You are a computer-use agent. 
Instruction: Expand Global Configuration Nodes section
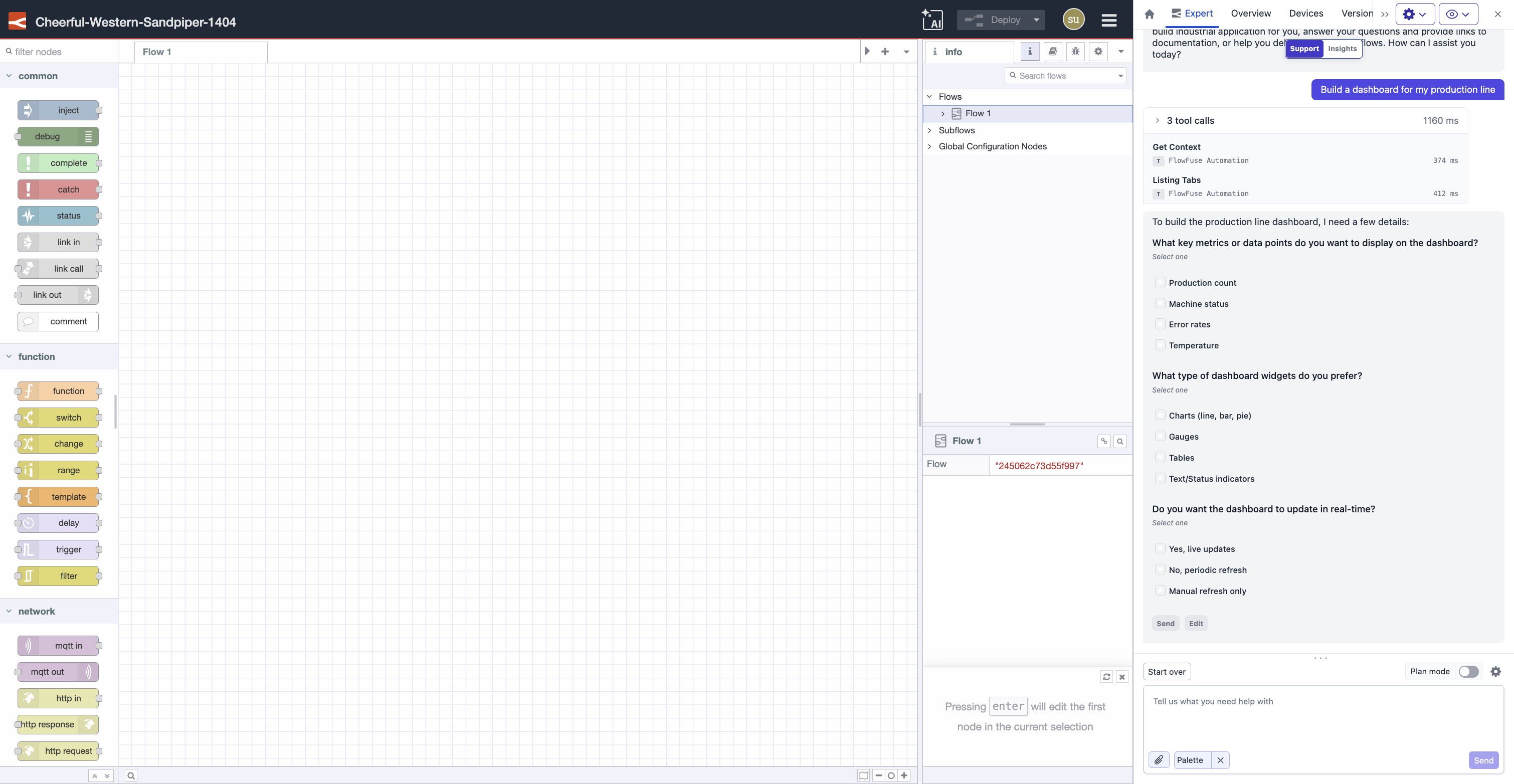[930, 146]
